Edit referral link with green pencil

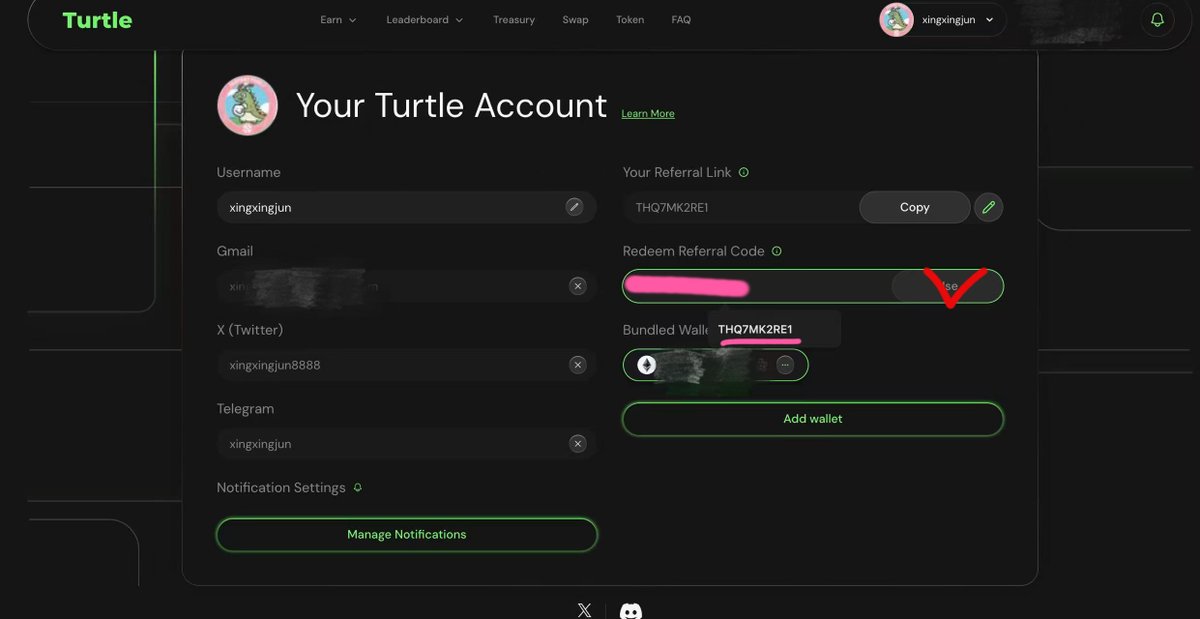tap(988, 207)
